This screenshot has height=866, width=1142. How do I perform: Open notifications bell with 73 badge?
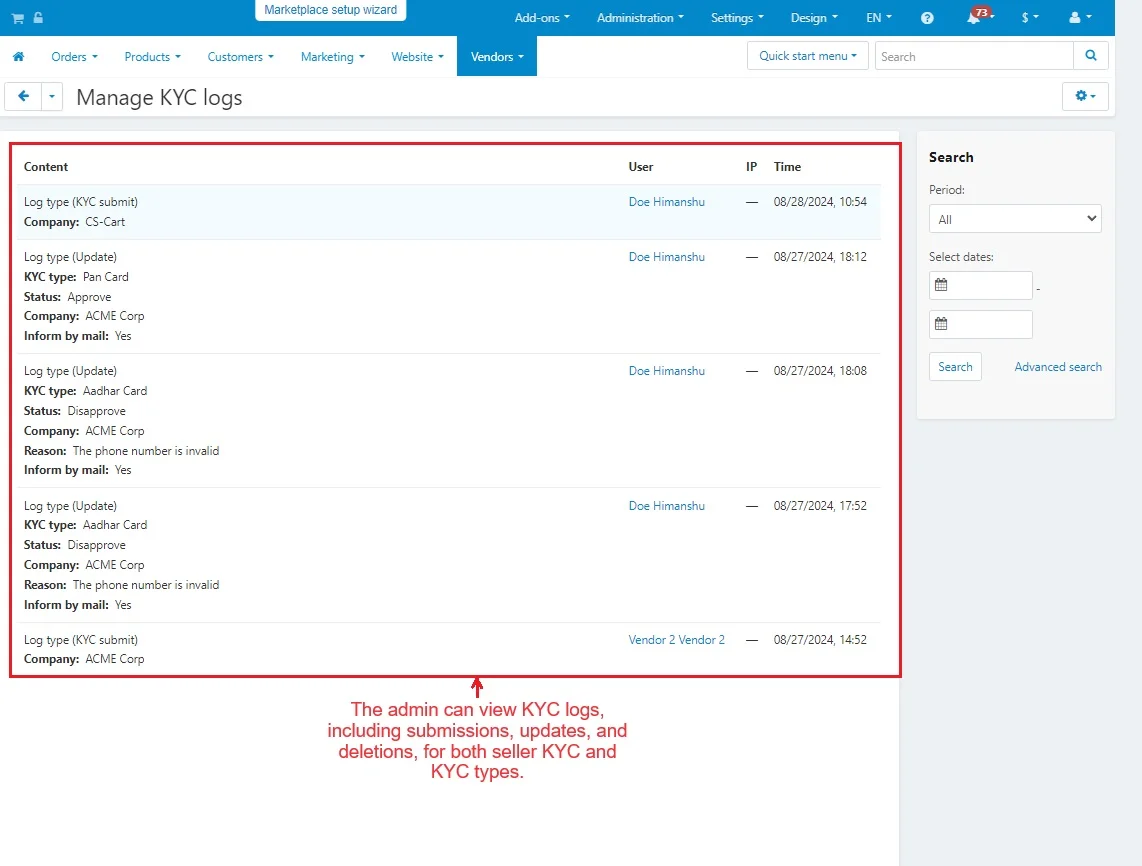point(974,18)
